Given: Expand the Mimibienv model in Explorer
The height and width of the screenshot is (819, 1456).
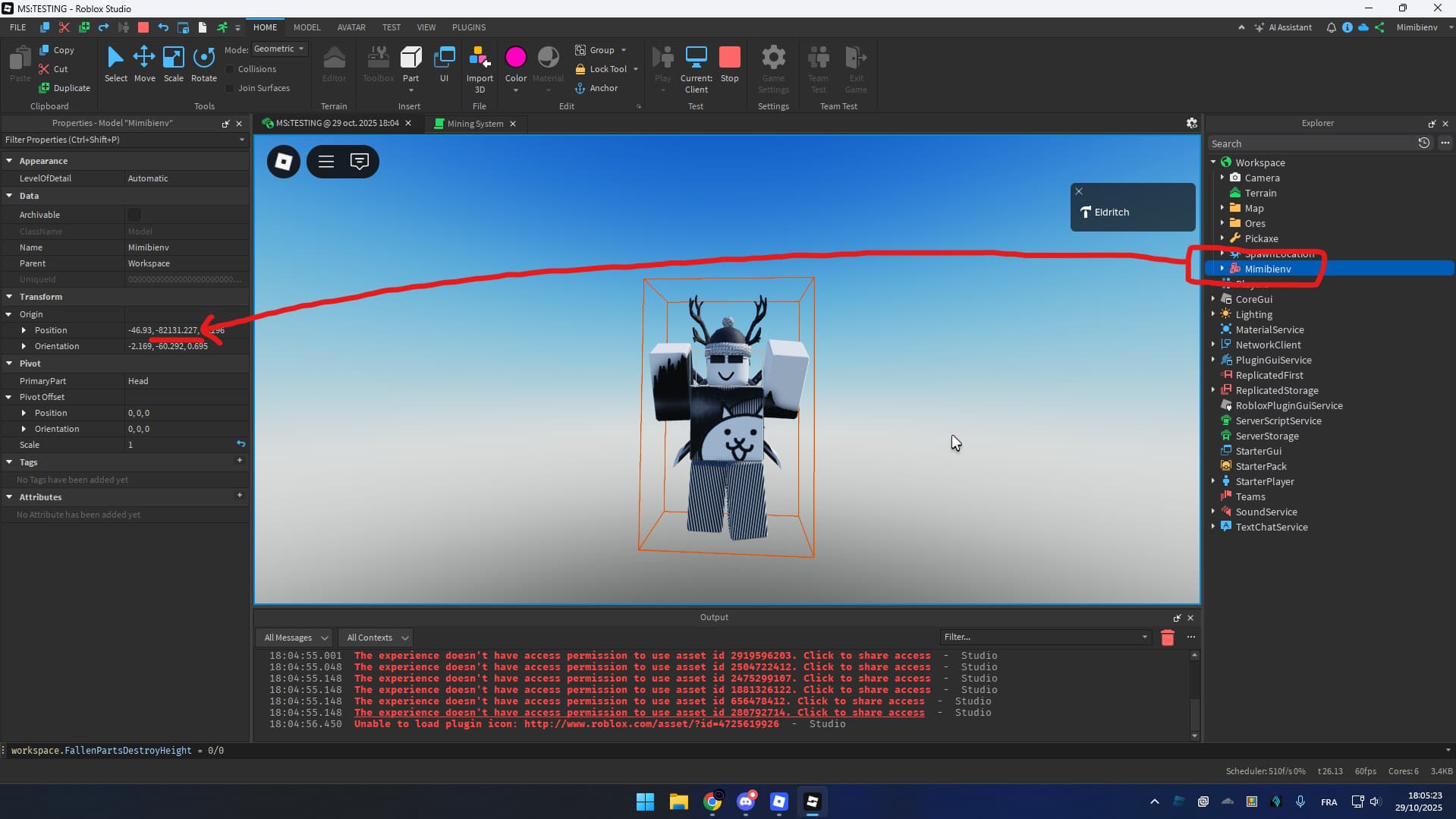Looking at the screenshot, I should pos(1222,269).
